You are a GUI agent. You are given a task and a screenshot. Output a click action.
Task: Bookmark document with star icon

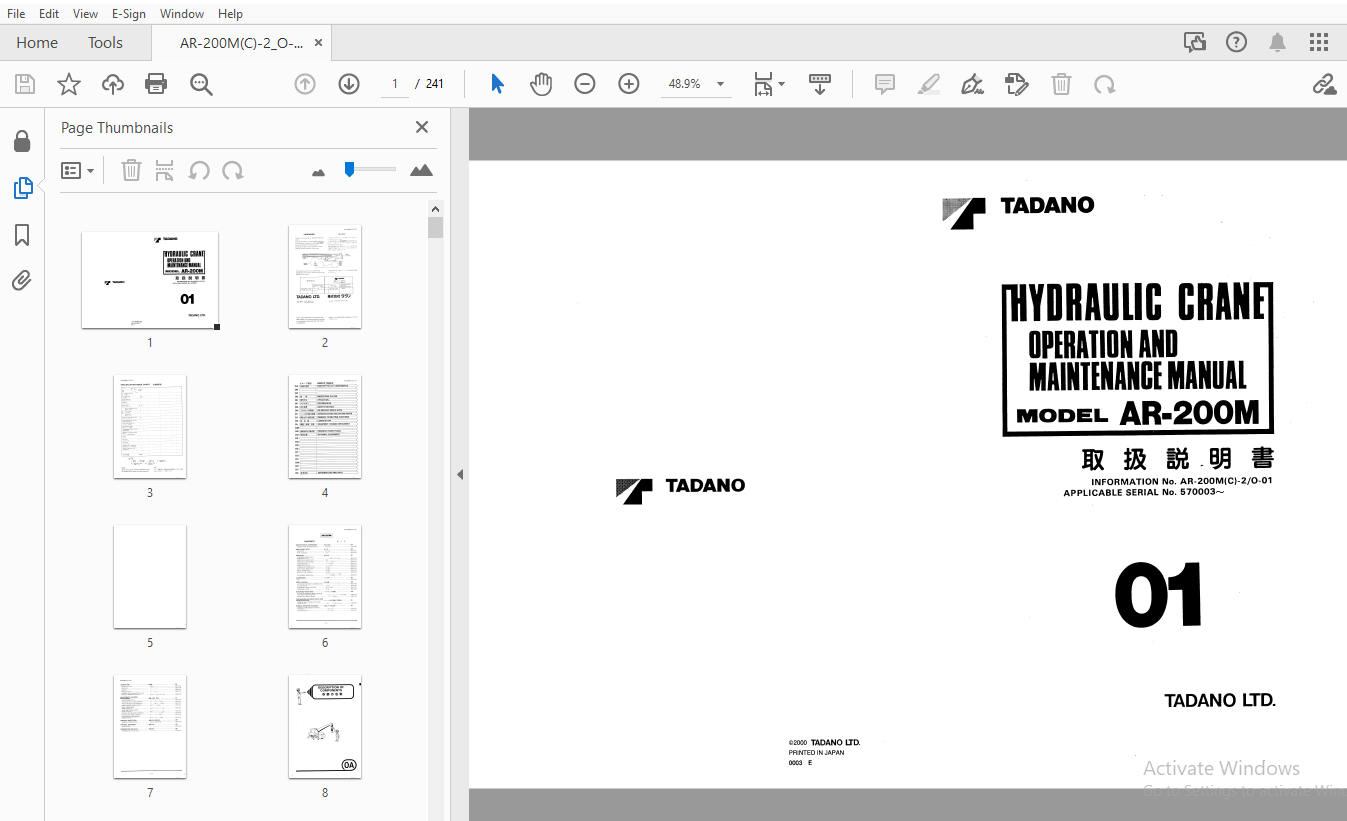click(x=68, y=84)
